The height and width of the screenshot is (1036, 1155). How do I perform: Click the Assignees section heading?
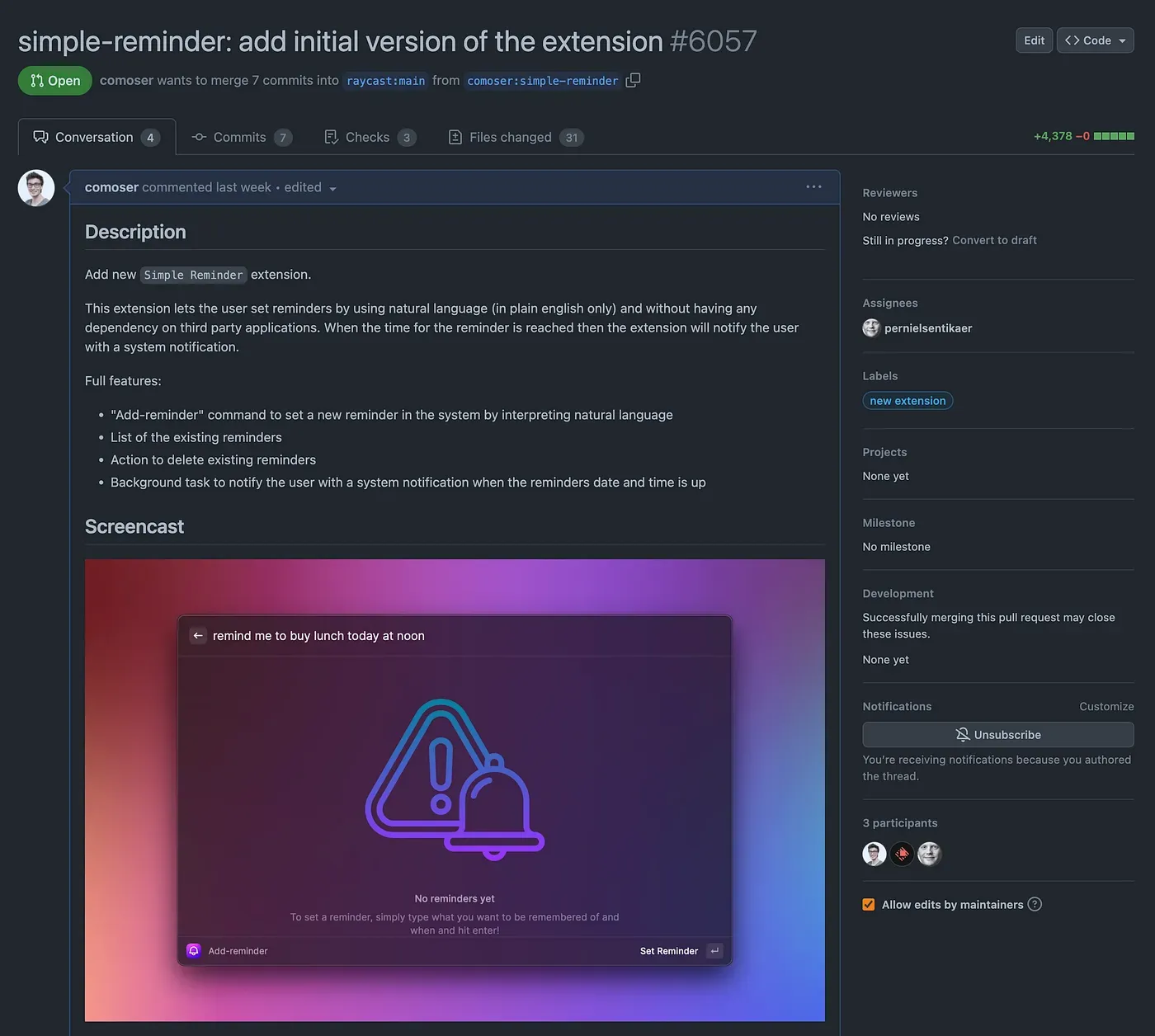click(x=890, y=304)
